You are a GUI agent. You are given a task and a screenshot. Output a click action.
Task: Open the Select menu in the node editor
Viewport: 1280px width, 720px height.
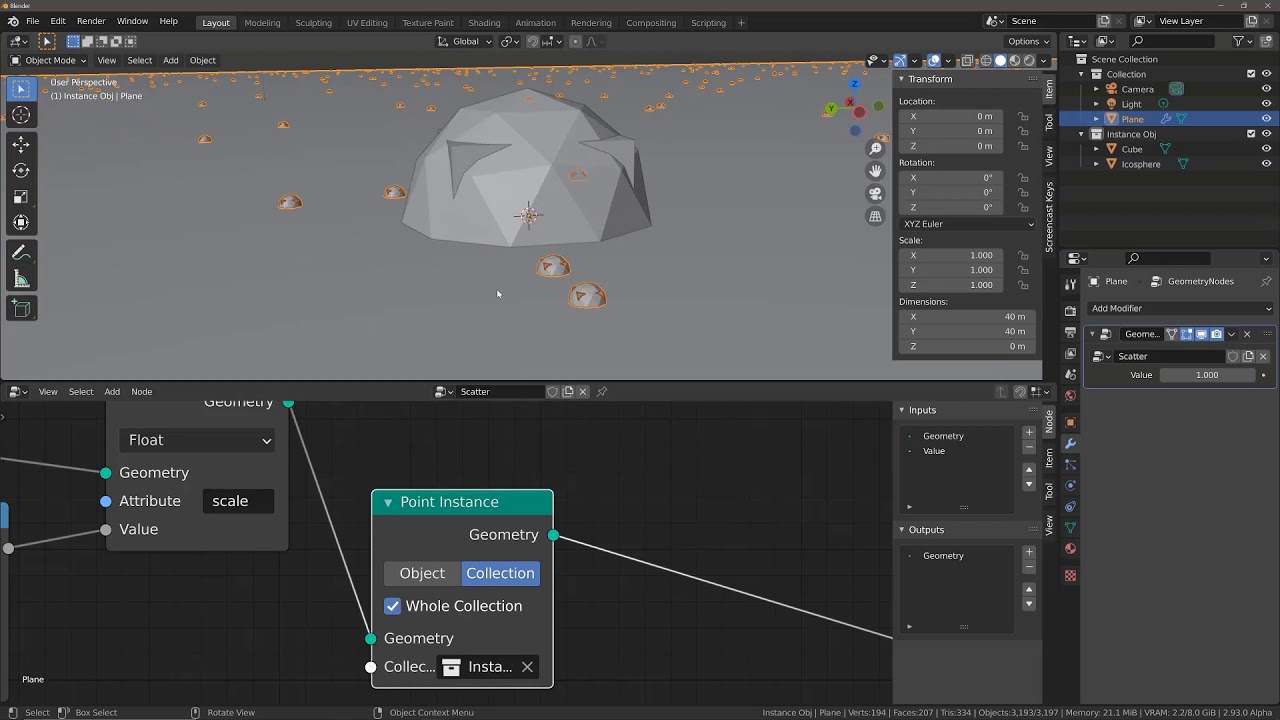tap(80, 391)
